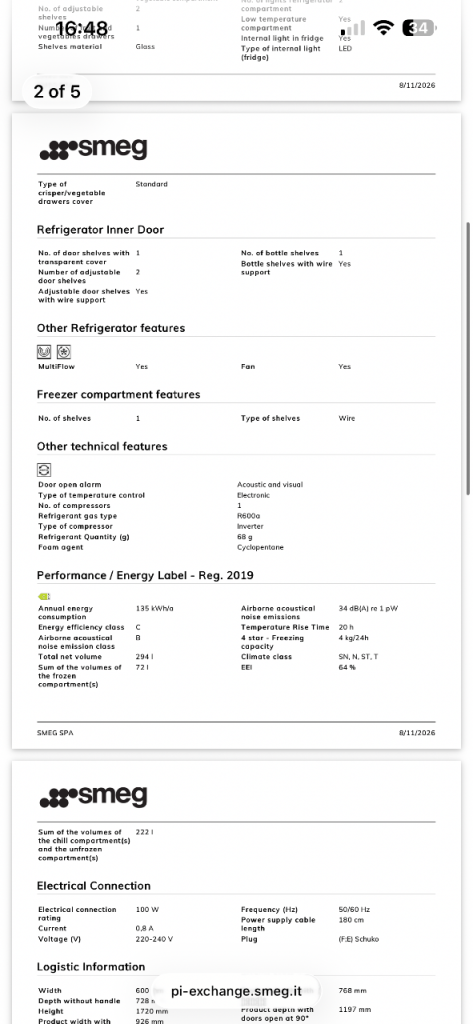
Task: Click the MultiFlow feature icon
Action: (x=44, y=353)
